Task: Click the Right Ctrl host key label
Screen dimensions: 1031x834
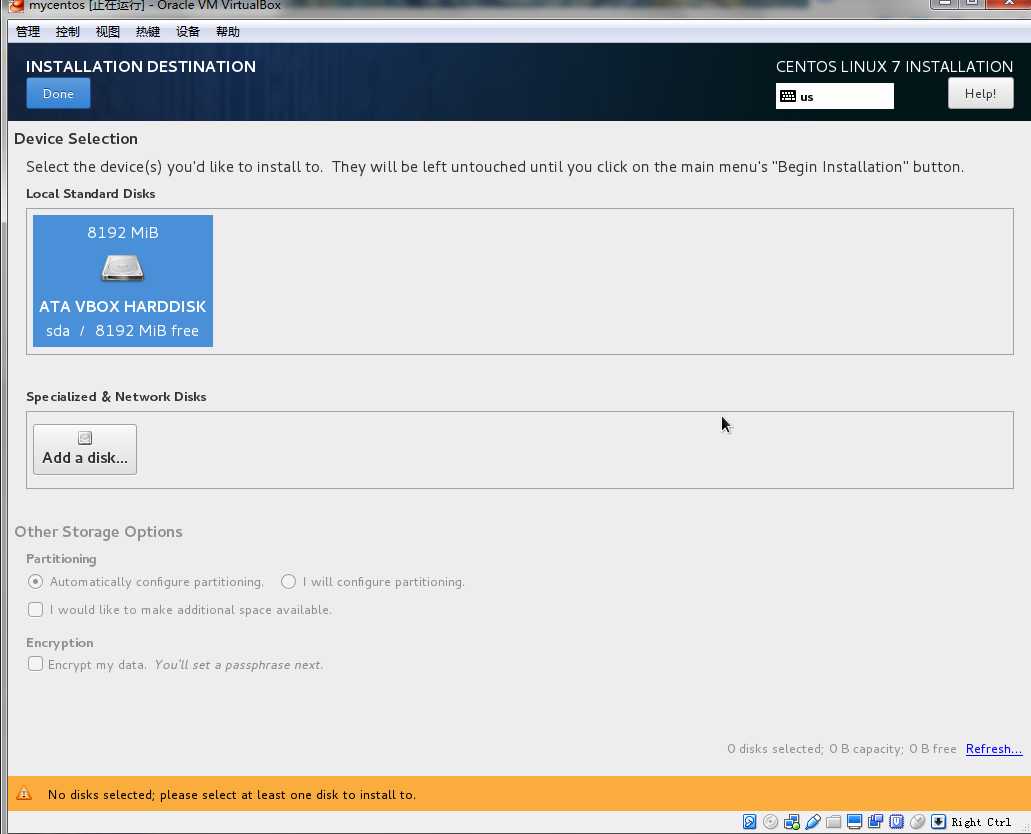Action: 981,822
